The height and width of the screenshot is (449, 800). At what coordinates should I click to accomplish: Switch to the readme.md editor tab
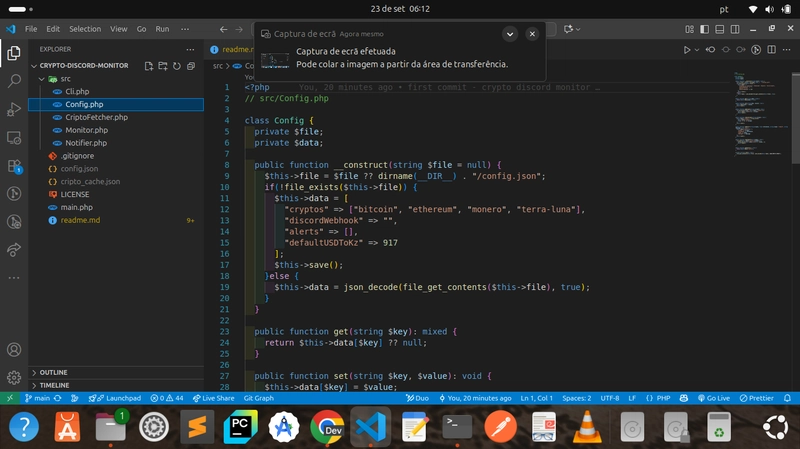(232, 49)
